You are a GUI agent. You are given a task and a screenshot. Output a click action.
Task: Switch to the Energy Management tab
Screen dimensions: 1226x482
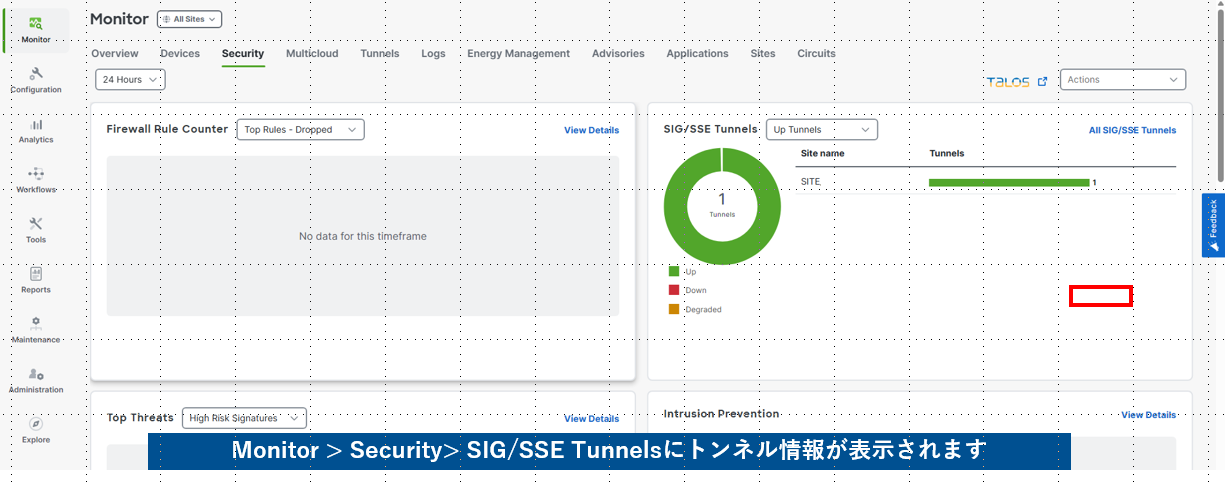pyautogui.click(x=518, y=54)
